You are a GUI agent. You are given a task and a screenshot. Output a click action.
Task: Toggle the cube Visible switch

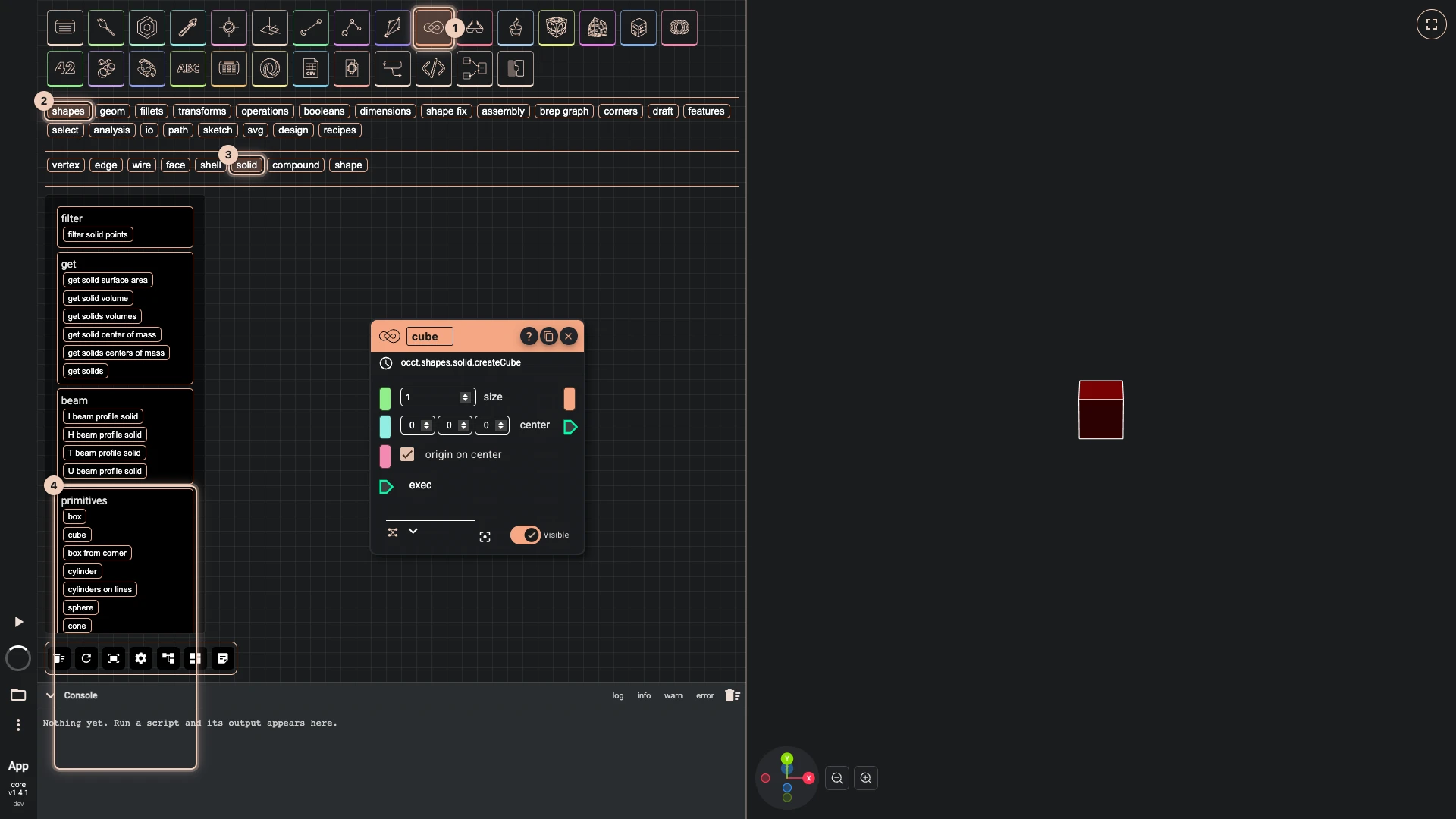click(x=525, y=535)
